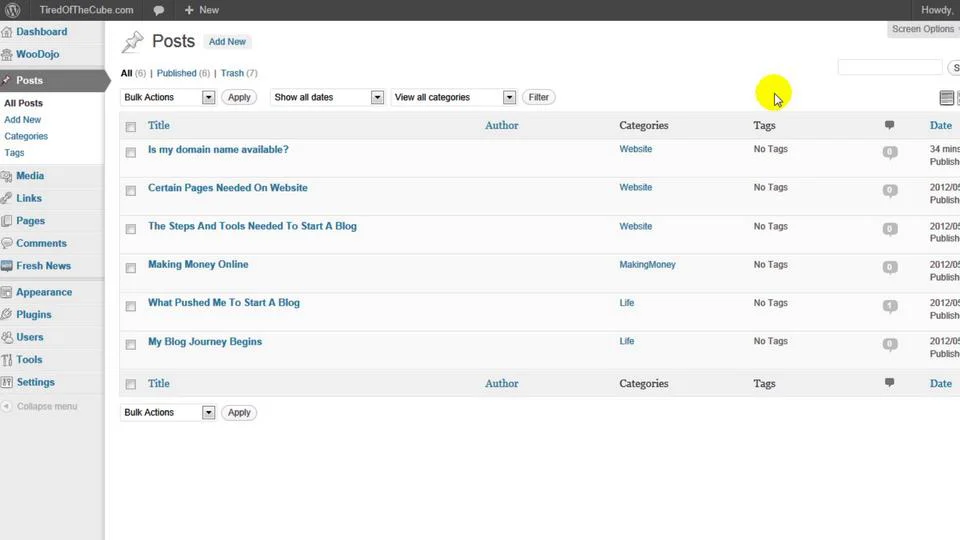Viewport: 960px width, 540px height.
Task: Open 'View all categories' dropdown
Action: tap(454, 97)
